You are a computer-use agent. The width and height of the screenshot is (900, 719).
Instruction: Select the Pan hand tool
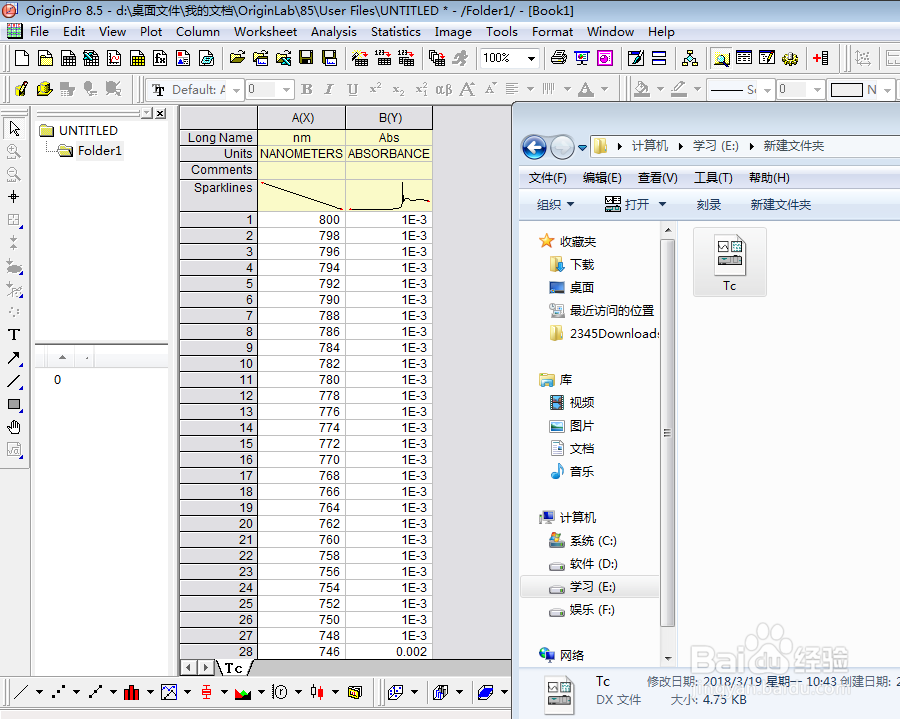tap(14, 427)
